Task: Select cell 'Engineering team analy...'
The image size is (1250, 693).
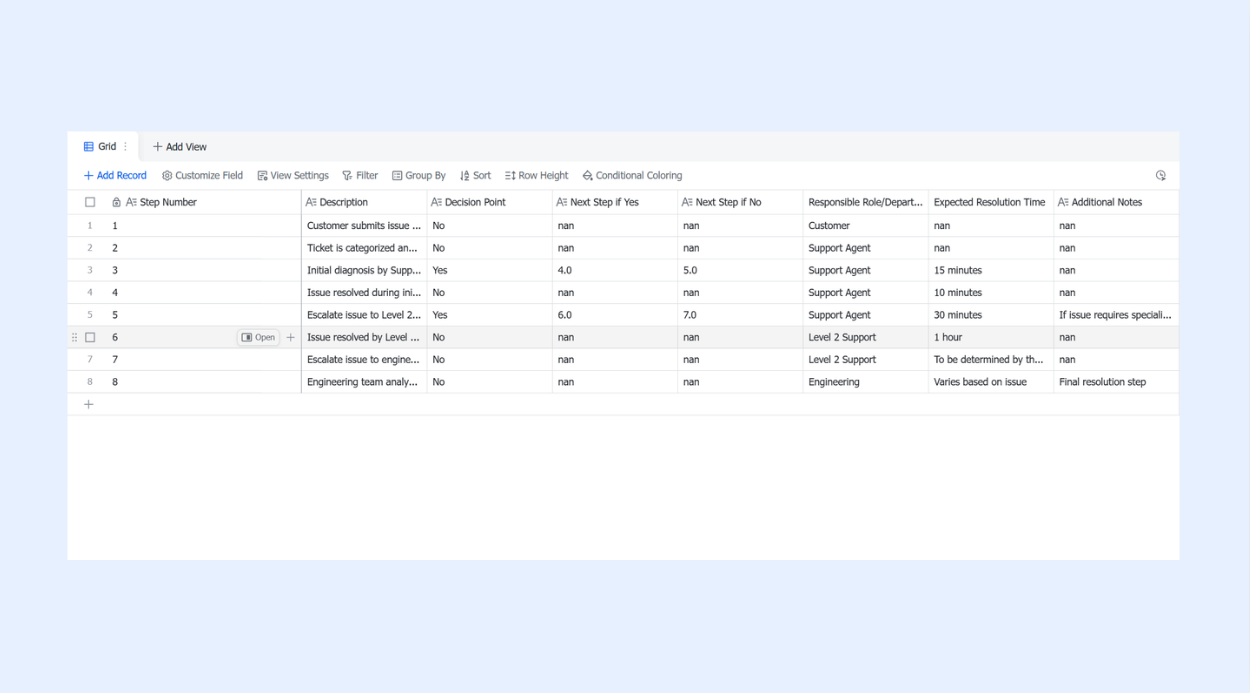Action: 364,382
